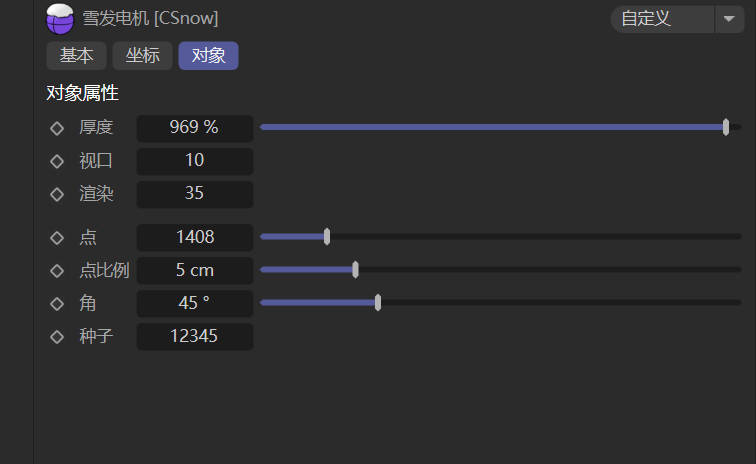Click the 种子 seed field showing 12345
The image size is (756, 464).
click(194, 336)
